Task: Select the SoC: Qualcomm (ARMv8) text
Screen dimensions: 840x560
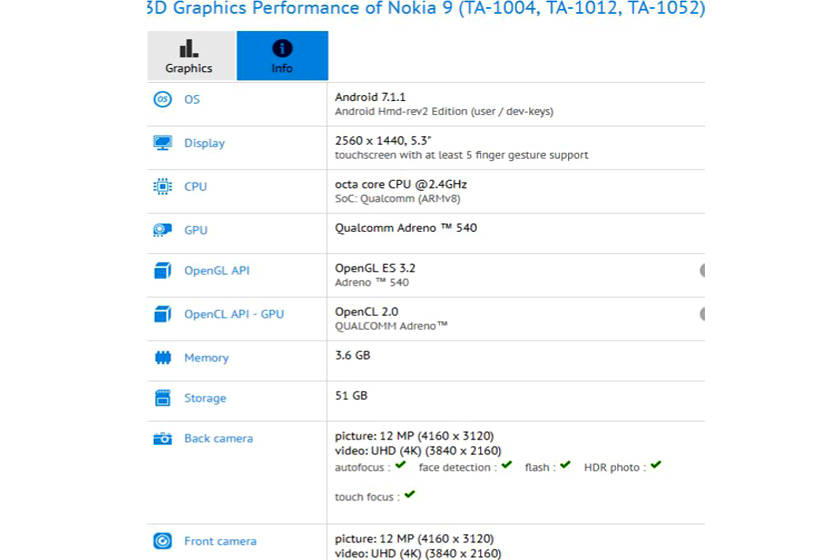Action: (x=398, y=199)
